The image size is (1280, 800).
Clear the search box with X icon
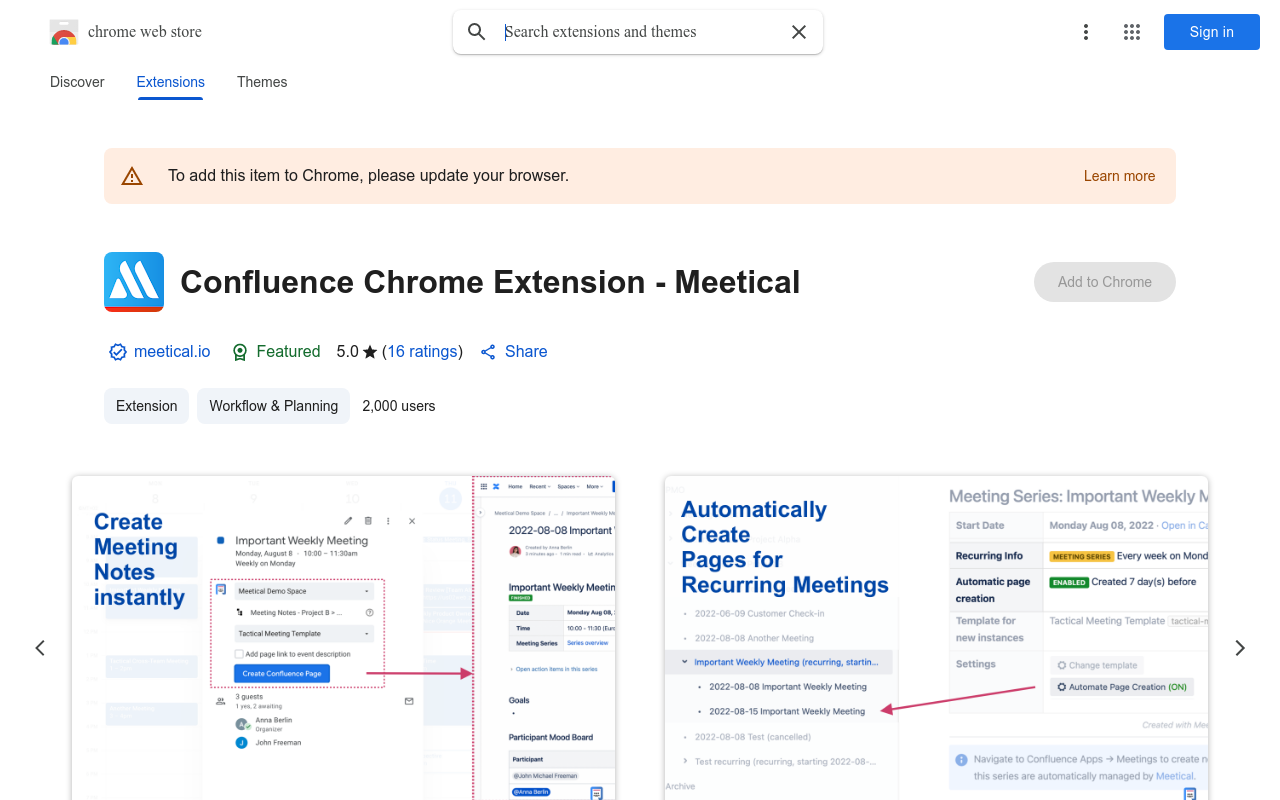pyautogui.click(x=799, y=32)
